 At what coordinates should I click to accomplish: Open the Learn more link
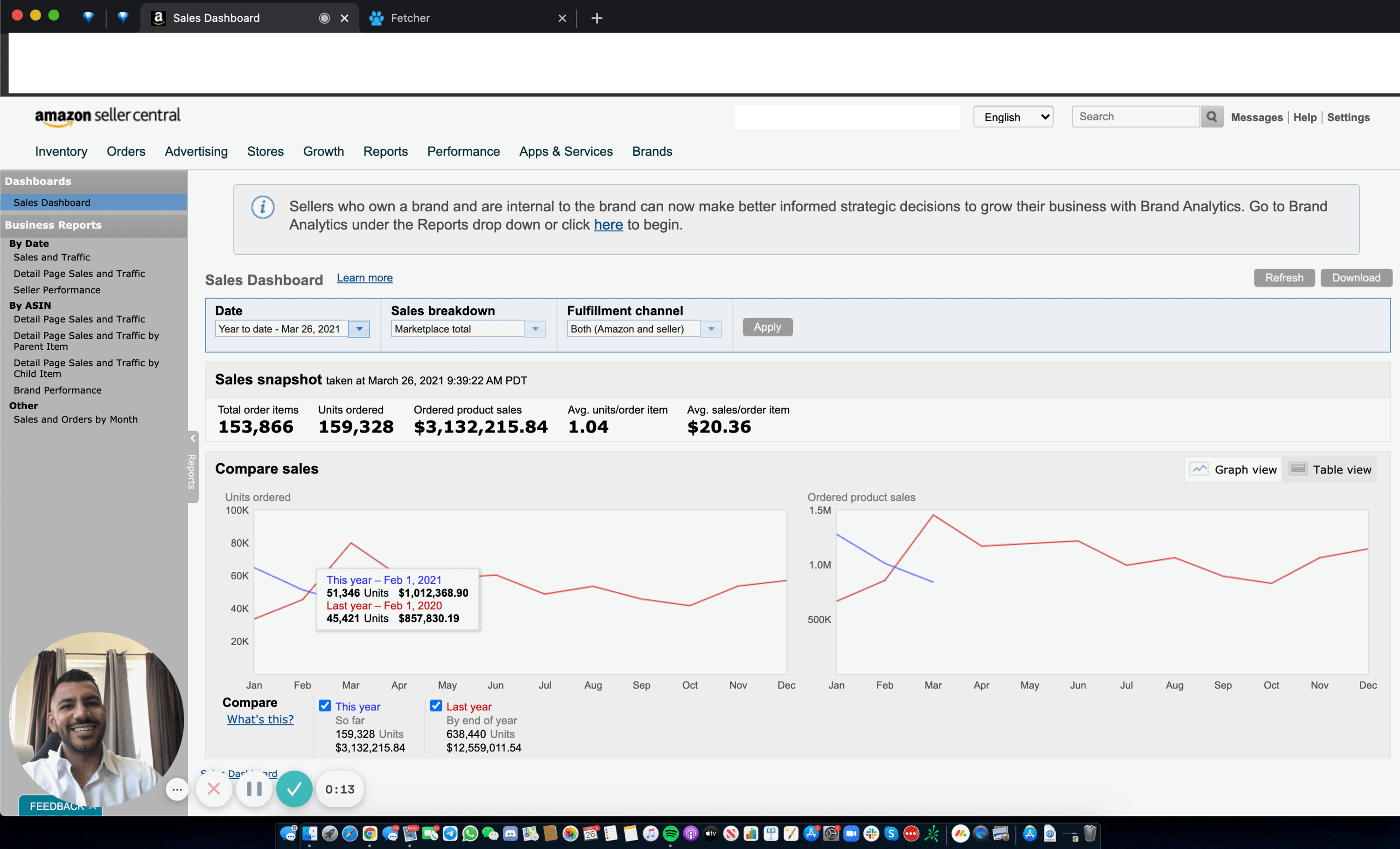pos(364,278)
